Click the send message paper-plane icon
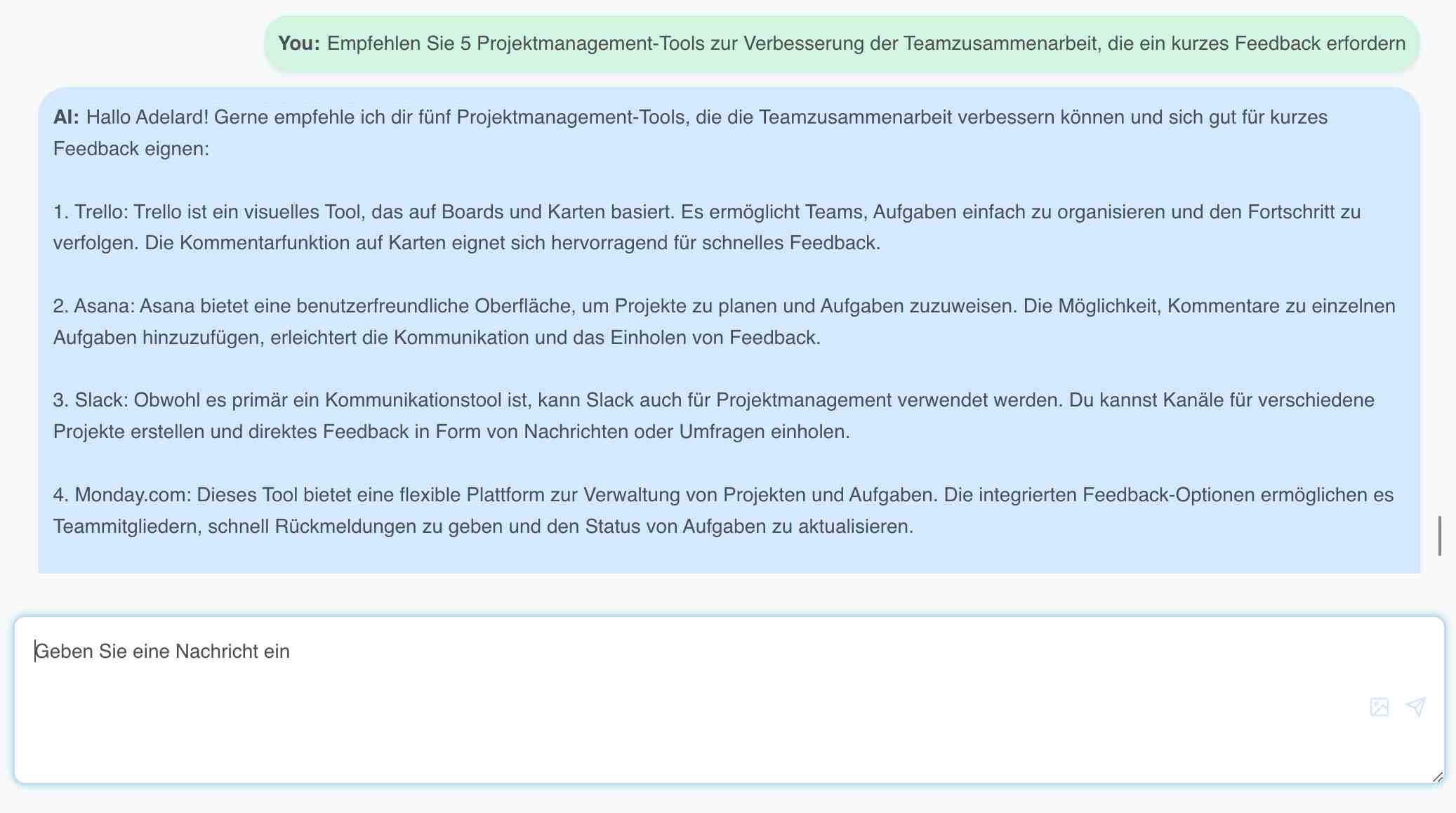 coord(1416,706)
